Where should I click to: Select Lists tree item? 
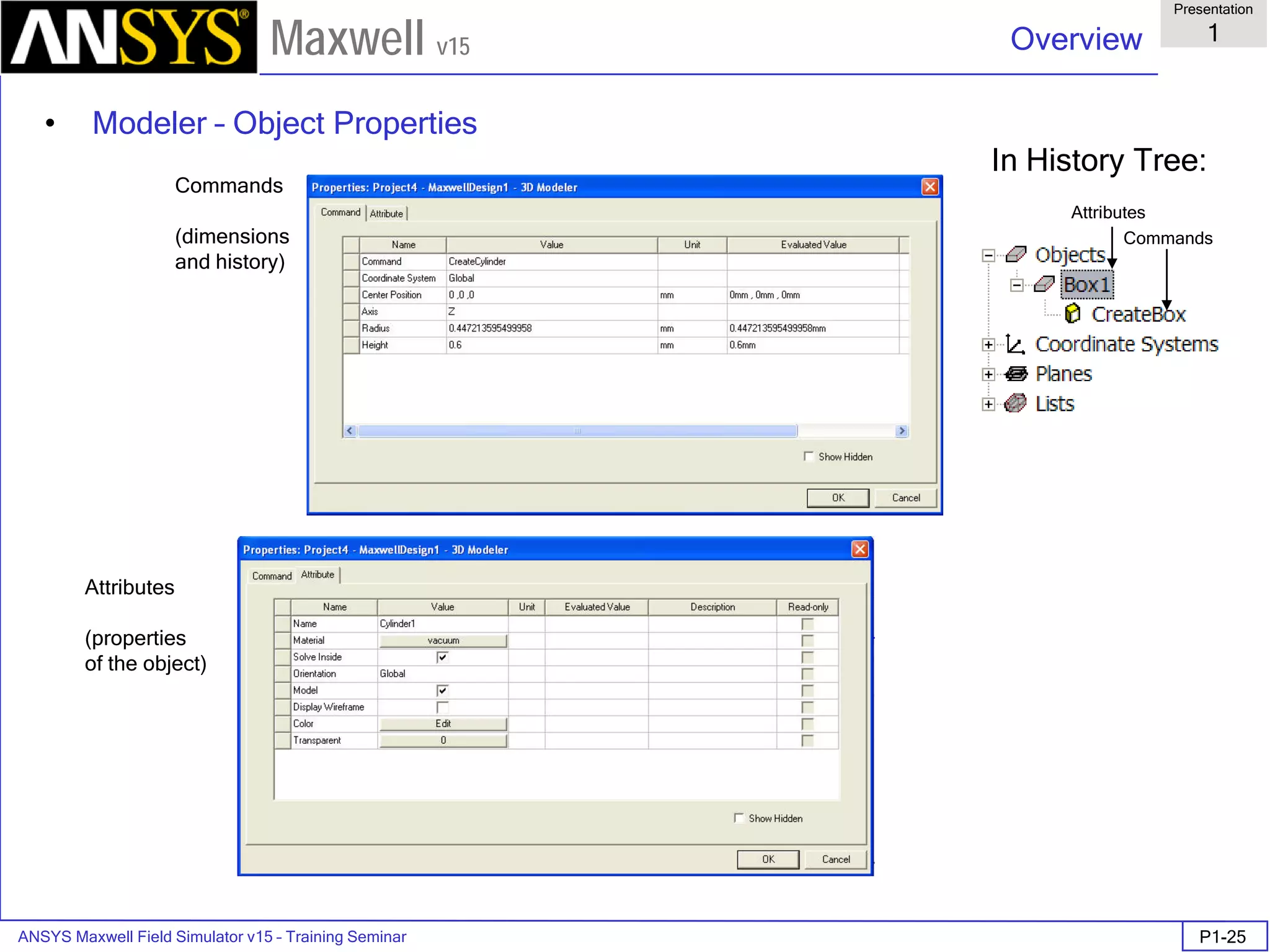click(1055, 403)
